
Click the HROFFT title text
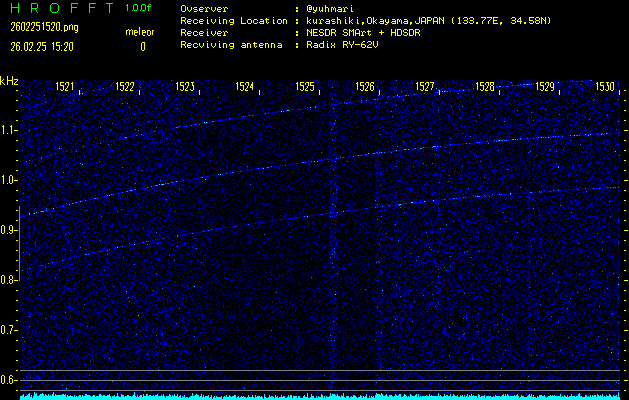59,8
